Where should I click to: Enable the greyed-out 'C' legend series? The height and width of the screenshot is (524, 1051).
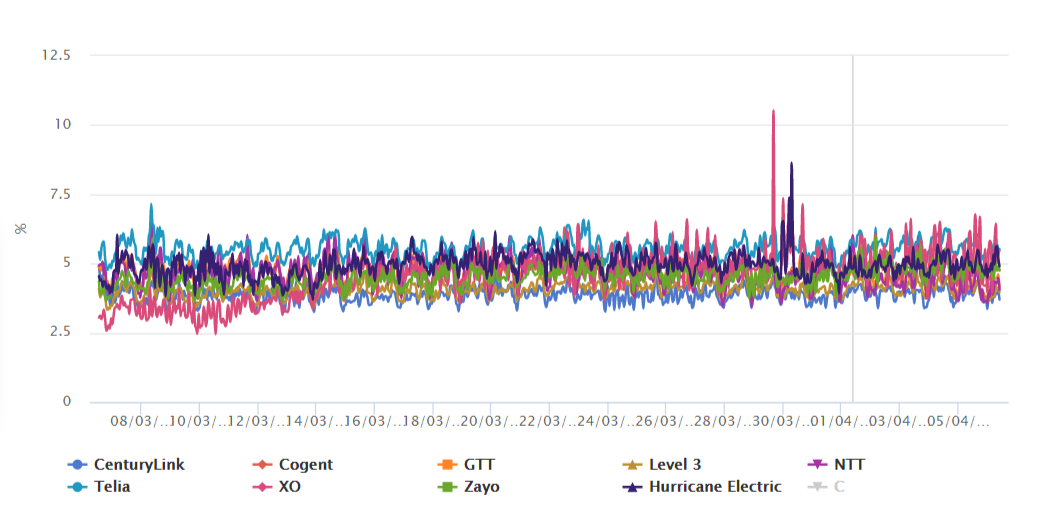coord(828,486)
